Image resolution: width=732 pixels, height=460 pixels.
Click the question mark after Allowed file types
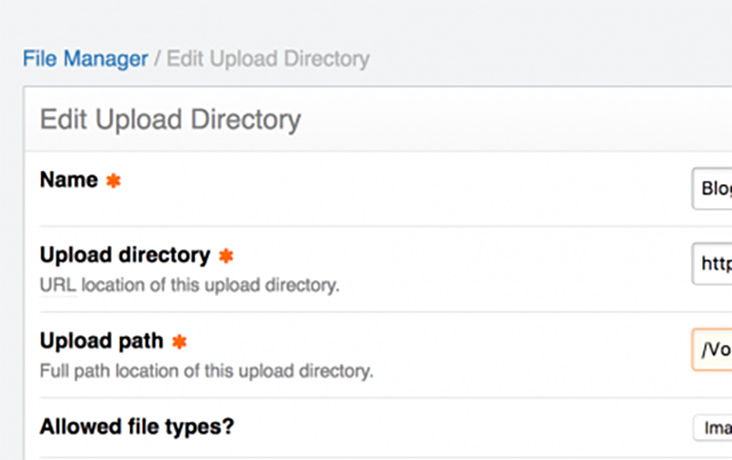228,427
